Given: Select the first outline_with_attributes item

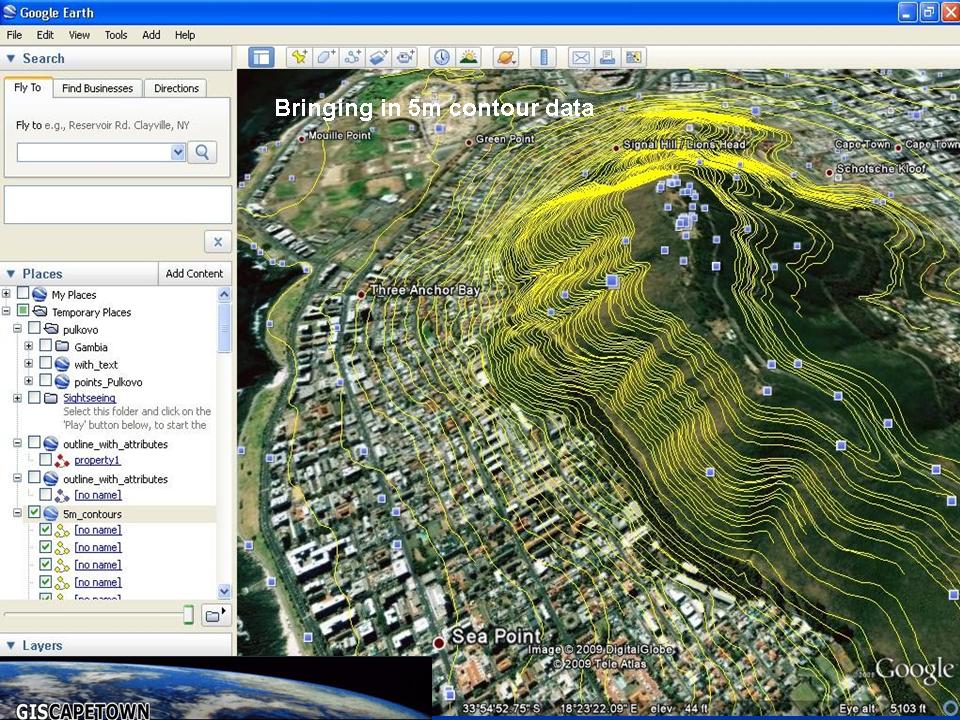Looking at the screenshot, I should pos(115,444).
